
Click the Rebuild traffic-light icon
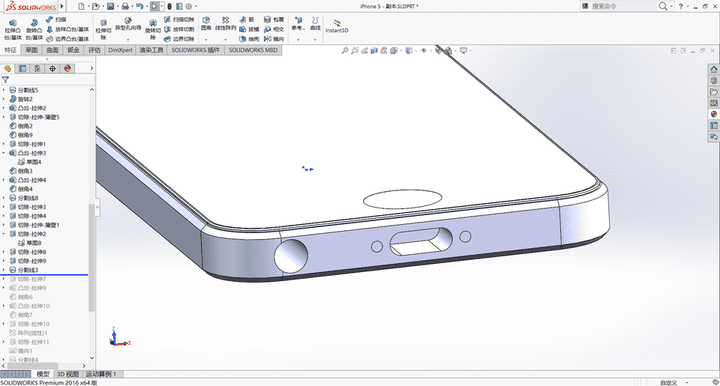[x=169, y=6]
